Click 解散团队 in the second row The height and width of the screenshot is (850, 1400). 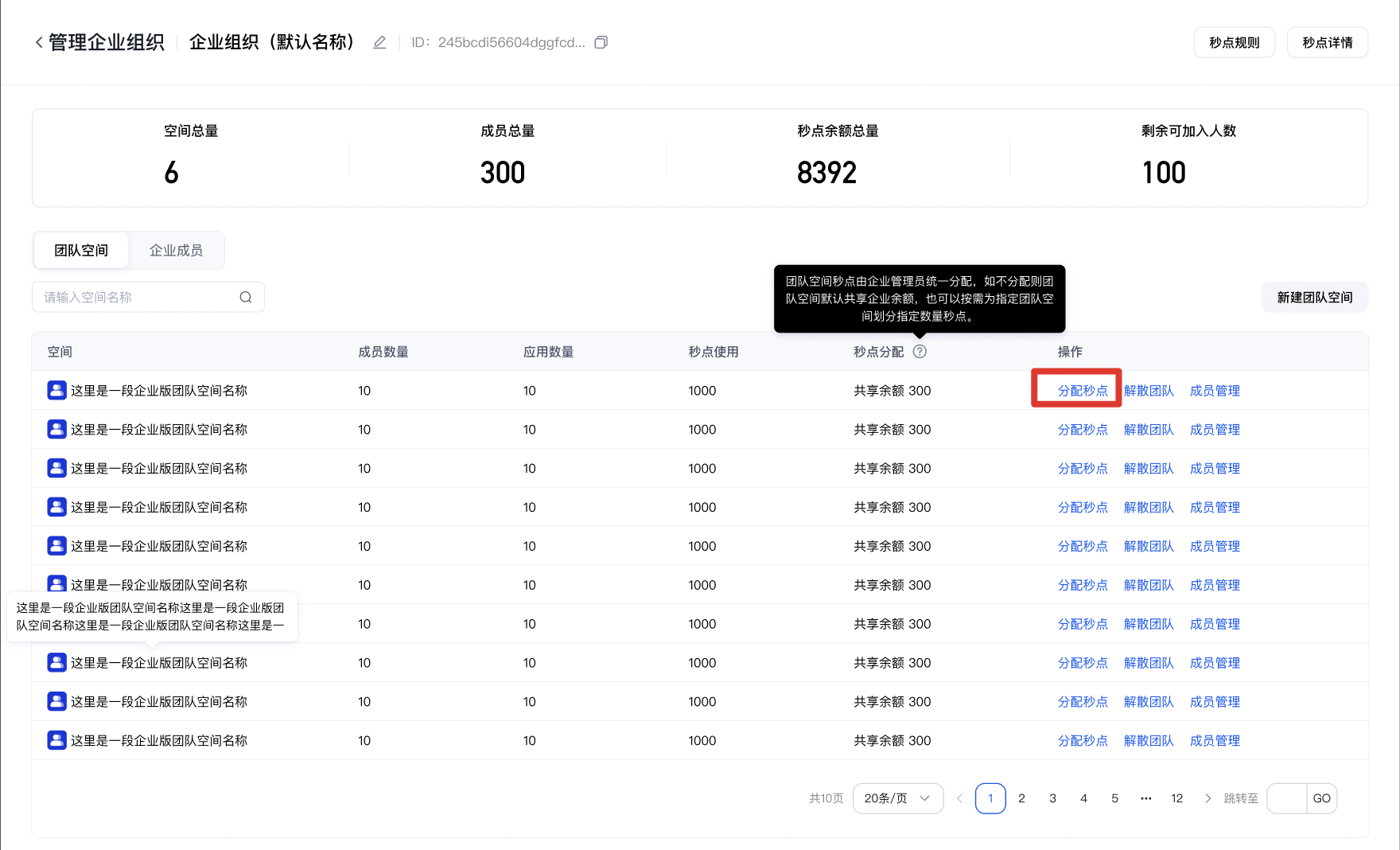coord(1148,430)
